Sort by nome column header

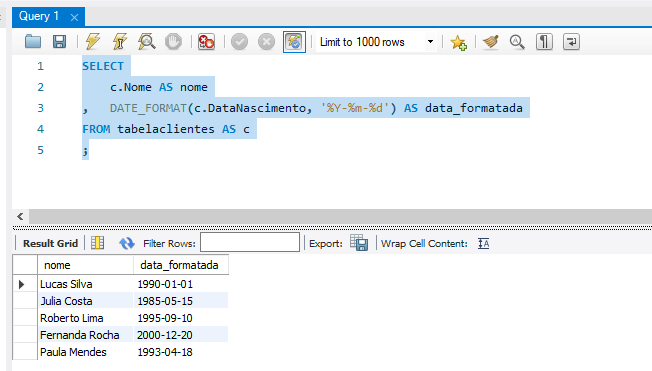[86, 265]
